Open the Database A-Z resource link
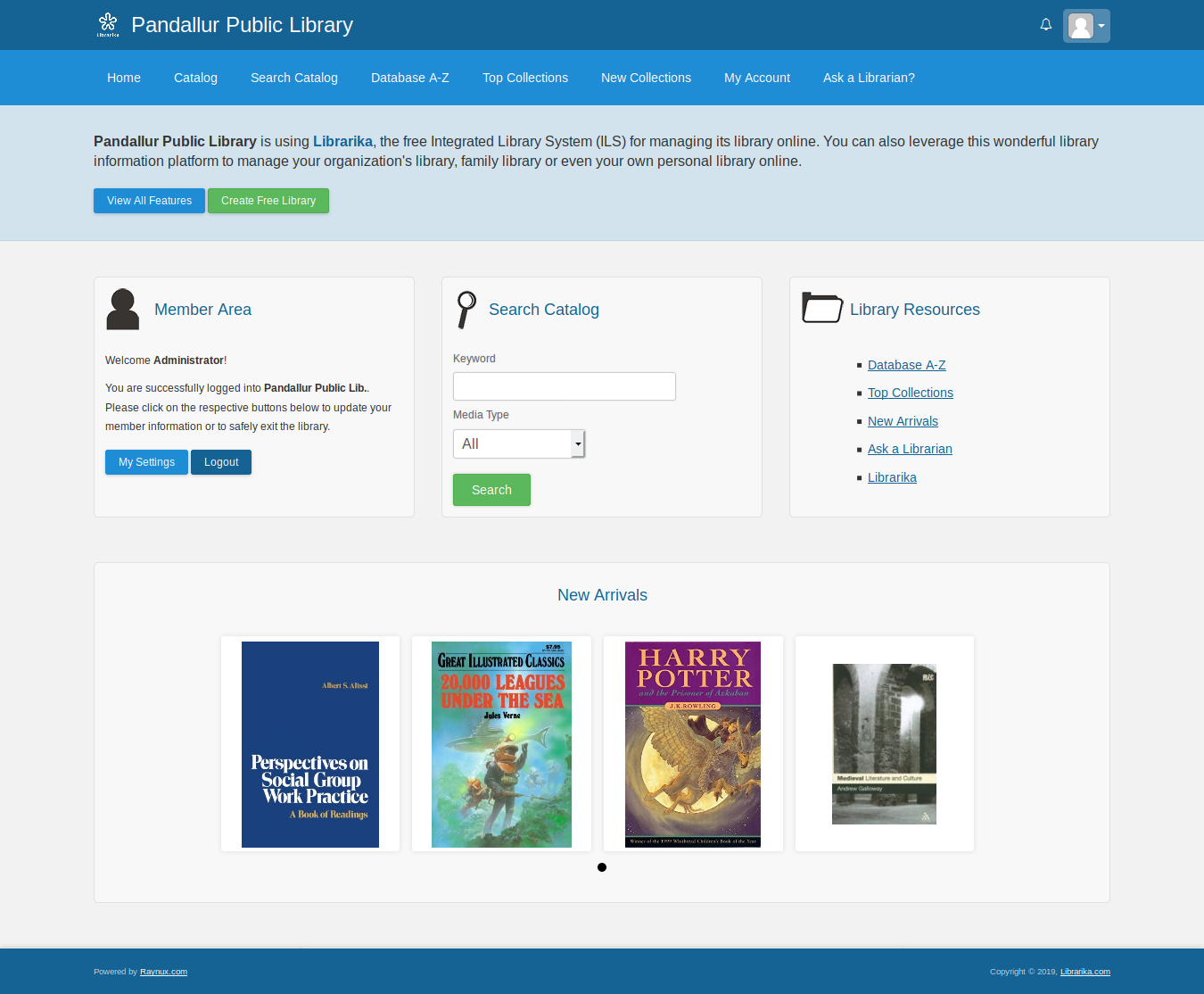Screen dimensions: 1204x994 906,364
